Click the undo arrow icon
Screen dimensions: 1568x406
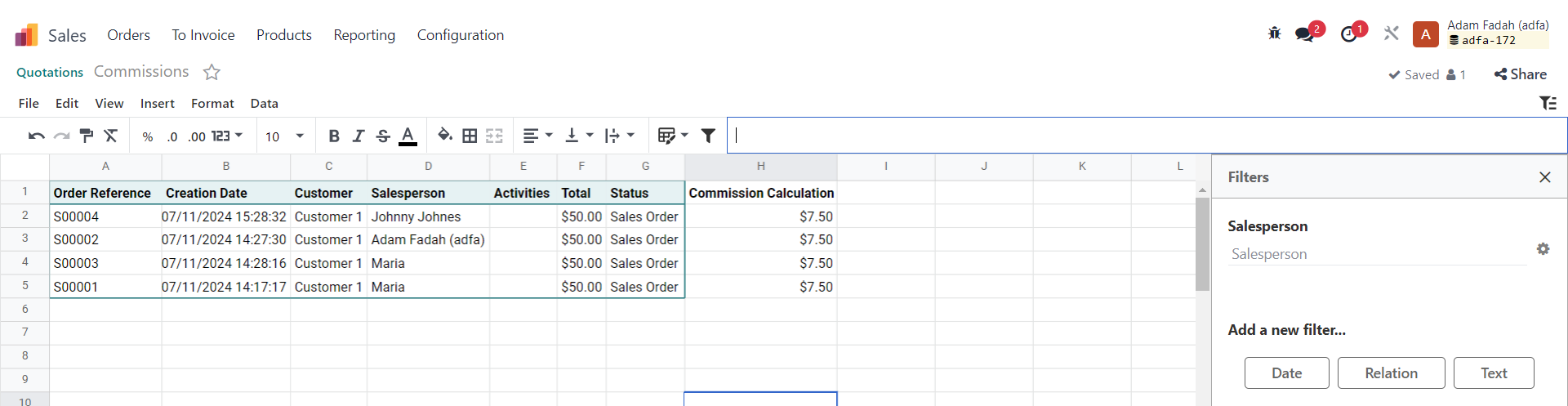[x=36, y=136]
